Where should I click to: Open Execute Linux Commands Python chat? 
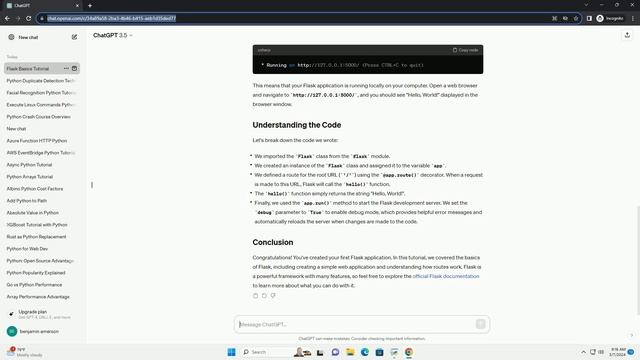pyautogui.click(x=41, y=105)
